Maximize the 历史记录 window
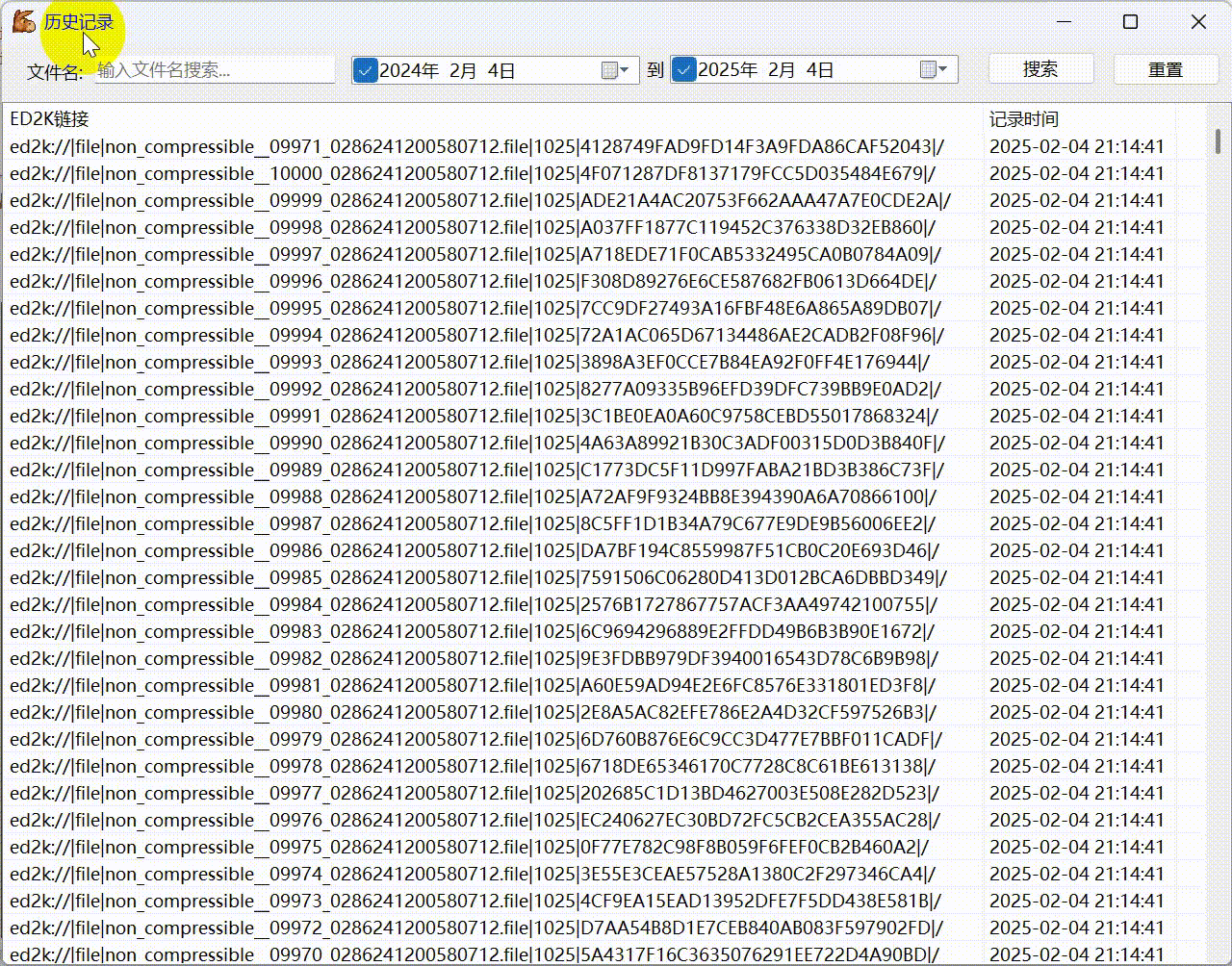Image resolution: width=1232 pixels, height=966 pixels. tap(1131, 21)
